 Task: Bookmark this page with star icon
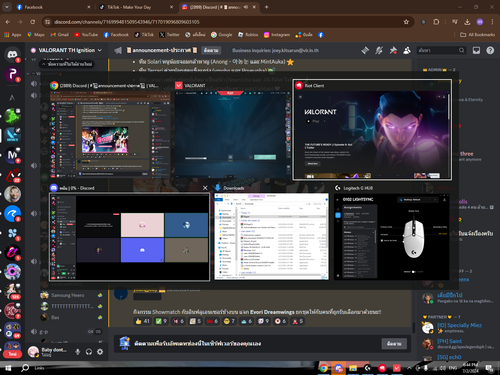coord(406,22)
